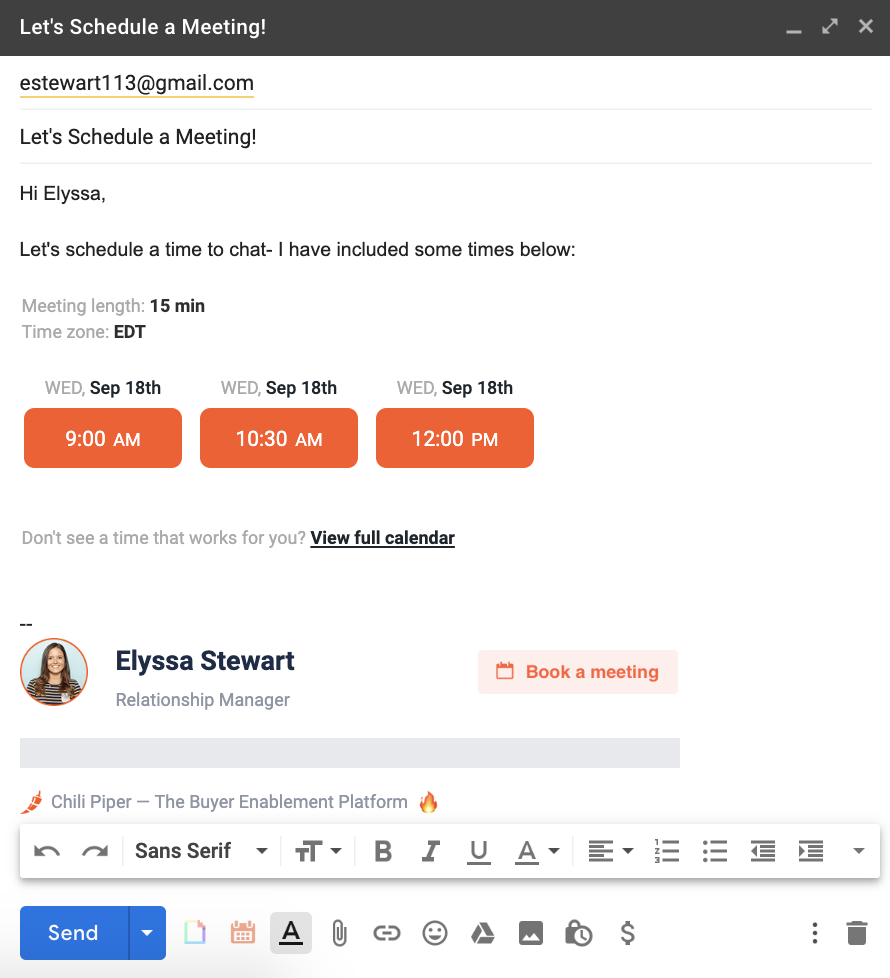This screenshot has height=978, width=890.
Task: Open the View full calendar link
Action: tap(382, 537)
